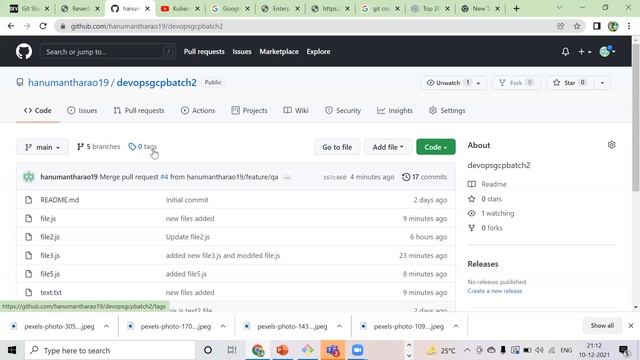640x360 pixels.
Task: Switch to the Wiki tab
Action: pyautogui.click(x=296, y=111)
